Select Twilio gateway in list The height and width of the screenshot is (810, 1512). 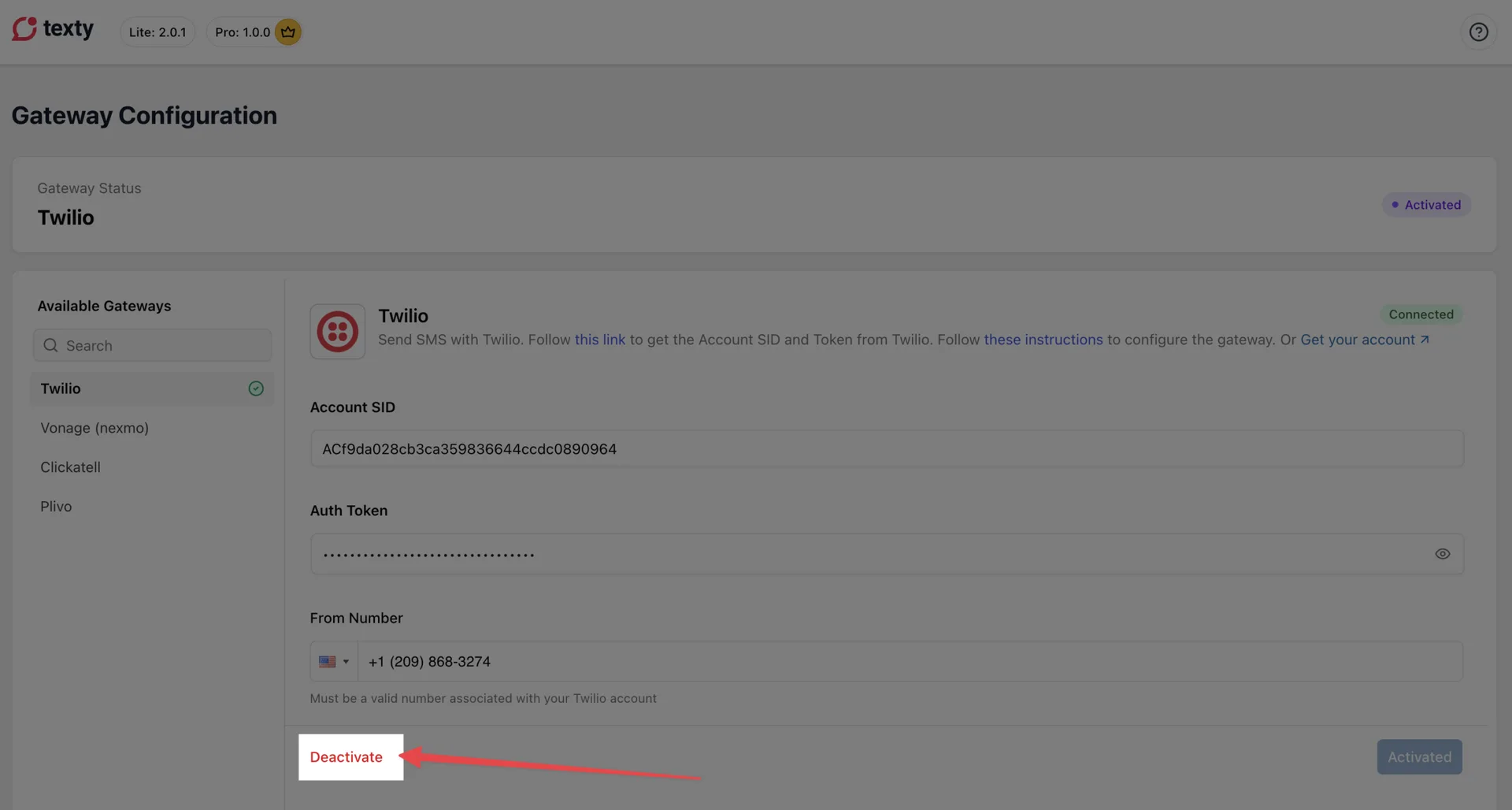pos(152,388)
